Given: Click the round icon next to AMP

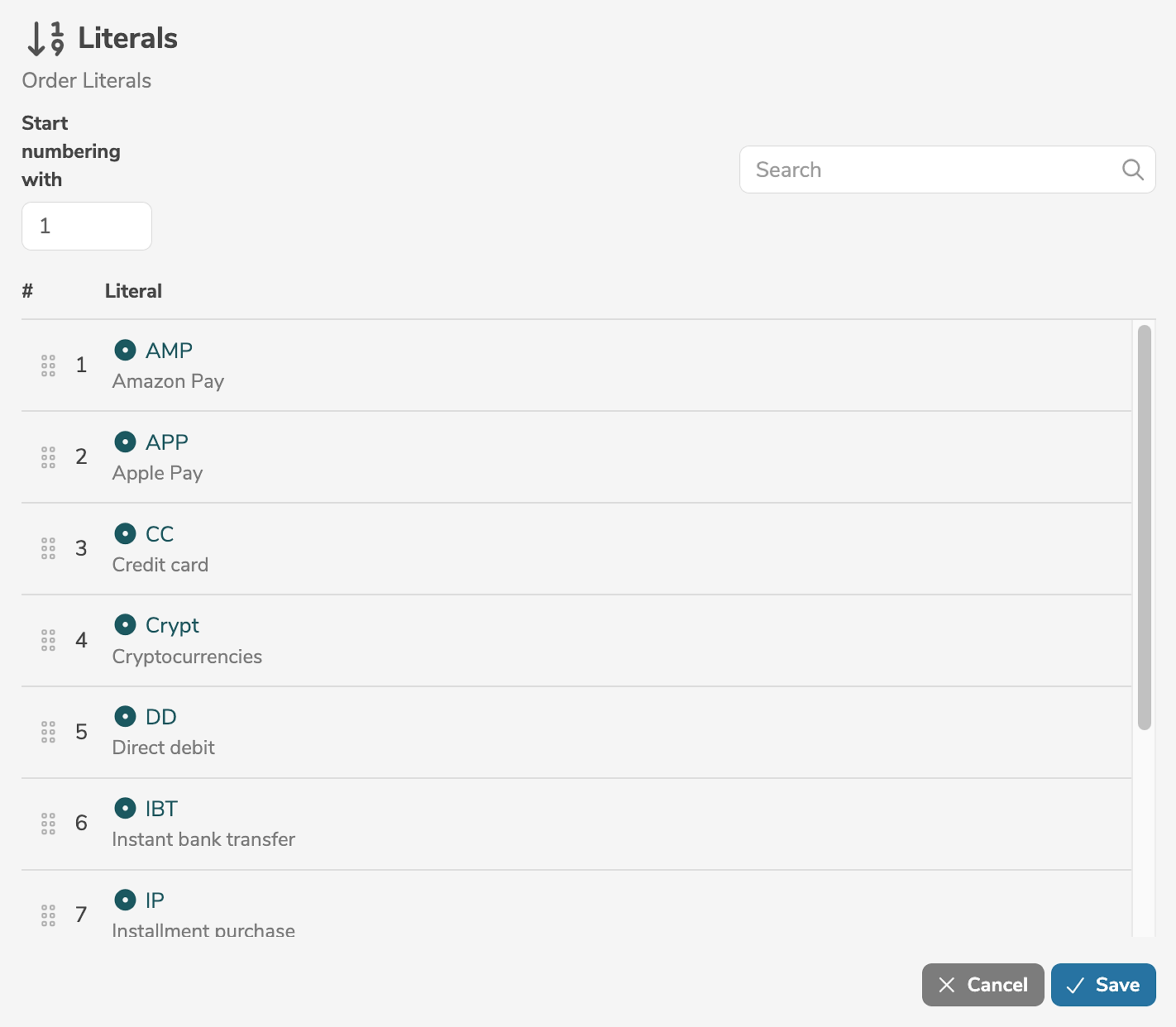Looking at the screenshot, I should (x=125, y=351).
